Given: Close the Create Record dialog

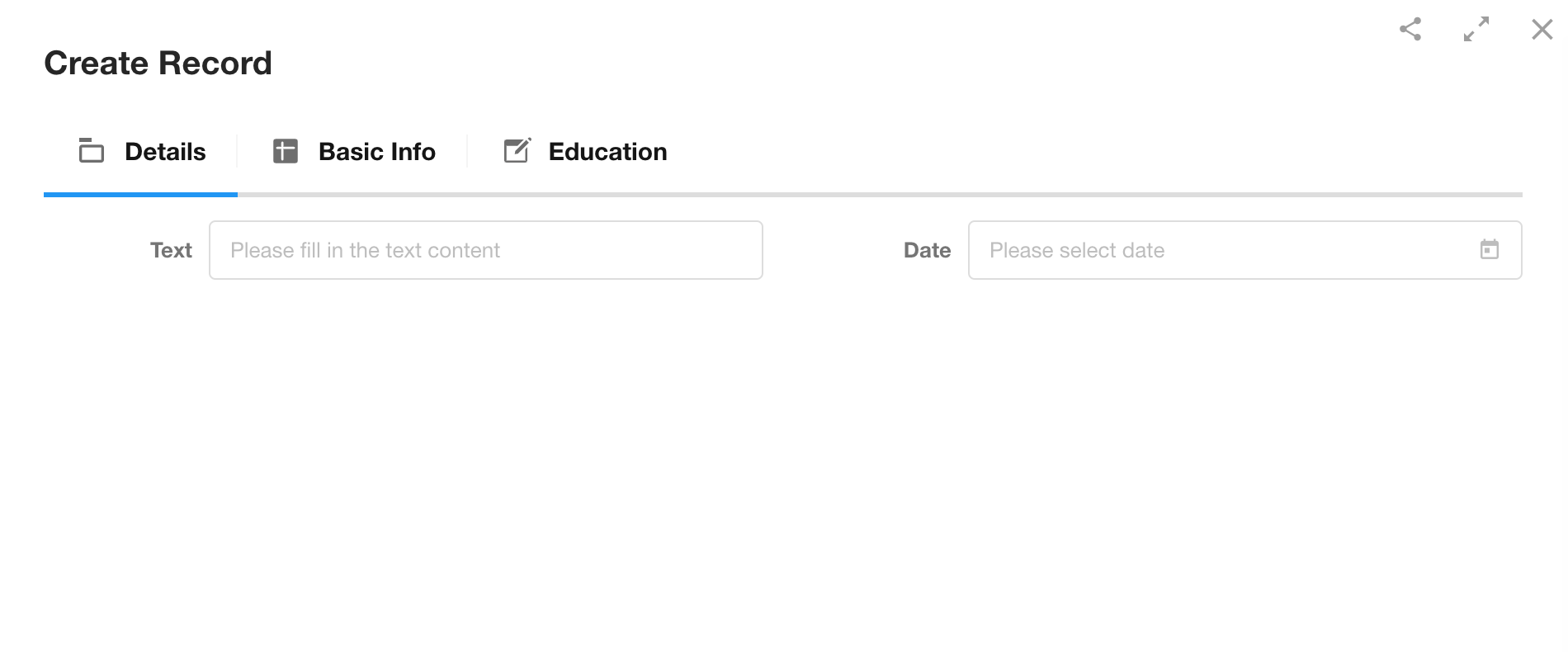Looking at the screenshot, I should [x=1542, y=30].
